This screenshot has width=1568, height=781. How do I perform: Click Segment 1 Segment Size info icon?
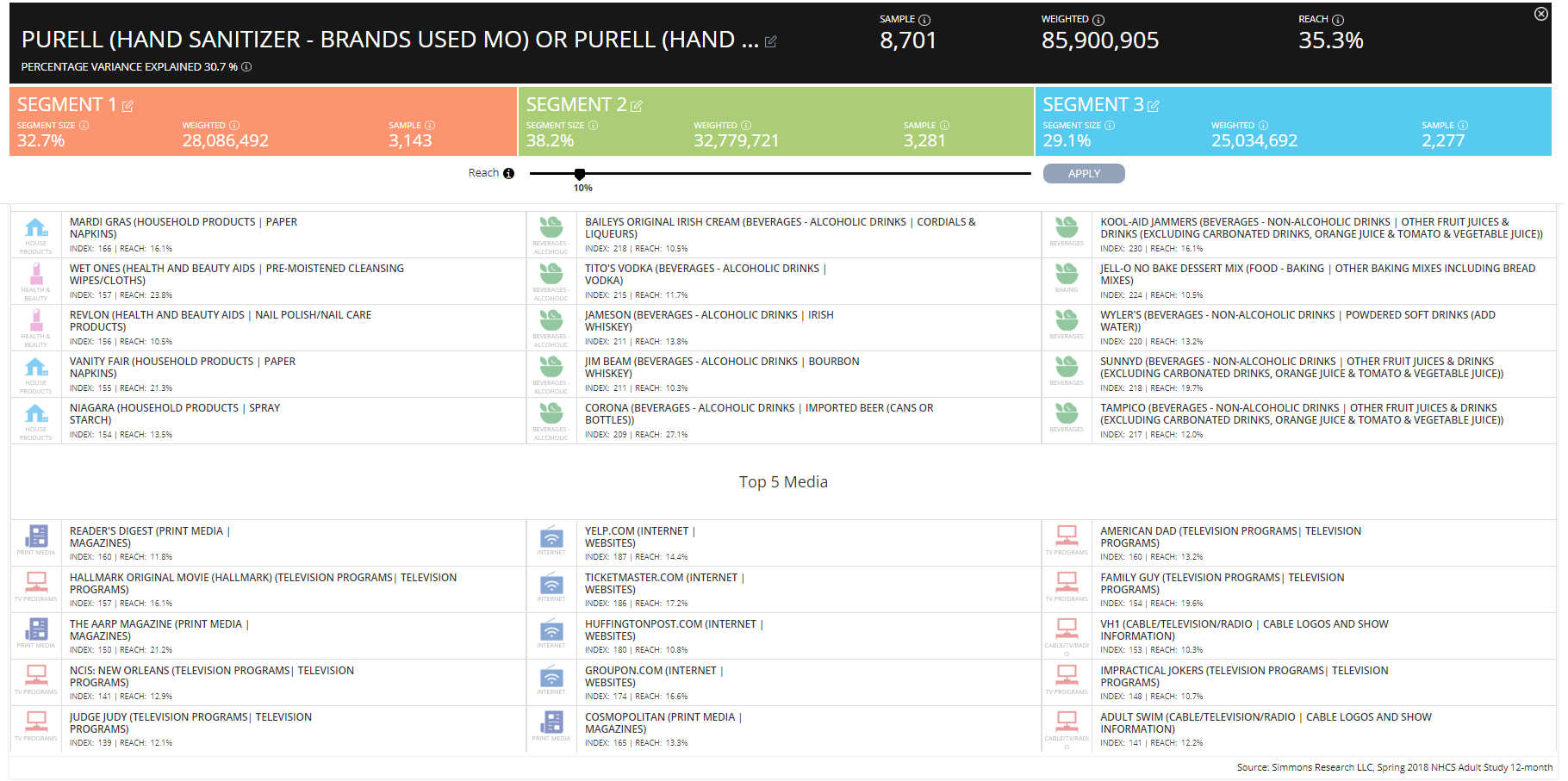click(84, 126)
